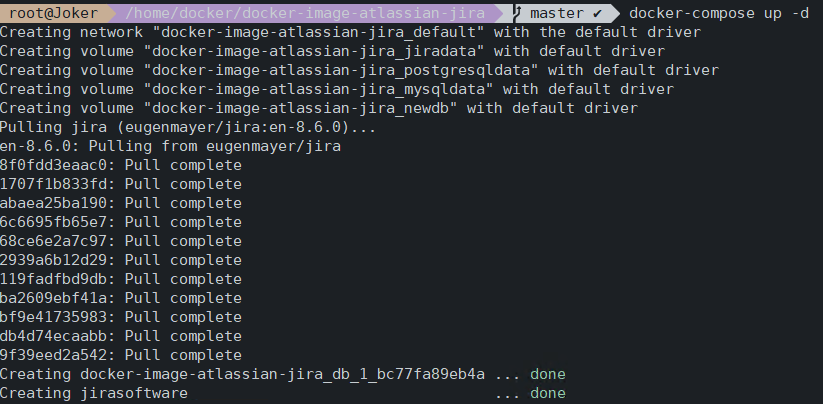Viewport: 823px width, 404px height.
Task: Click the Pulling jira eugenmayer/jira:en-8.6.0 line
Action: tap(188, 127)
